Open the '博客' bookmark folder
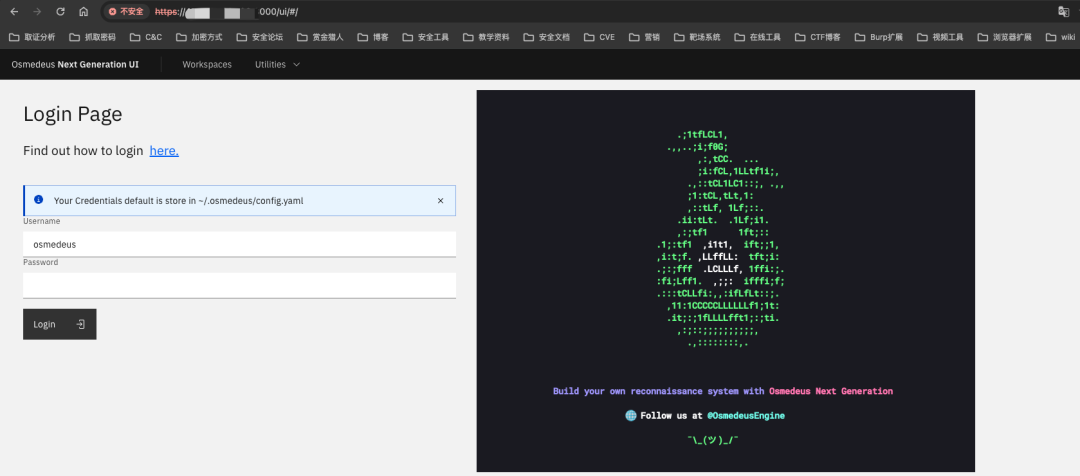This screenshot has height=476, width=1080. [x=373, y=37]
